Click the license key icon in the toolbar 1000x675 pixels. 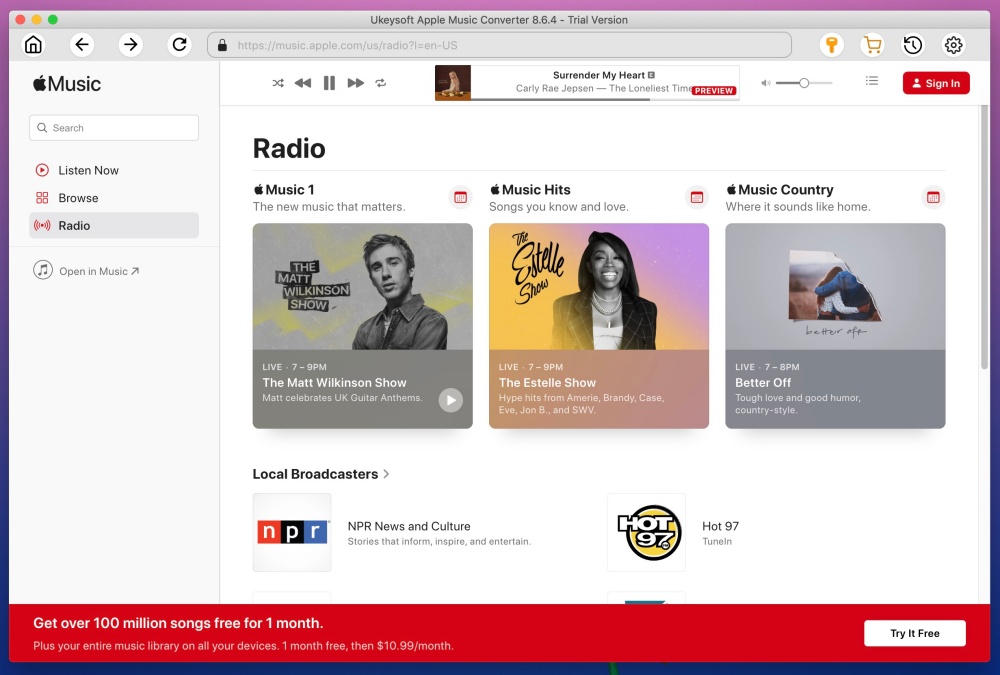click(832, 45)
